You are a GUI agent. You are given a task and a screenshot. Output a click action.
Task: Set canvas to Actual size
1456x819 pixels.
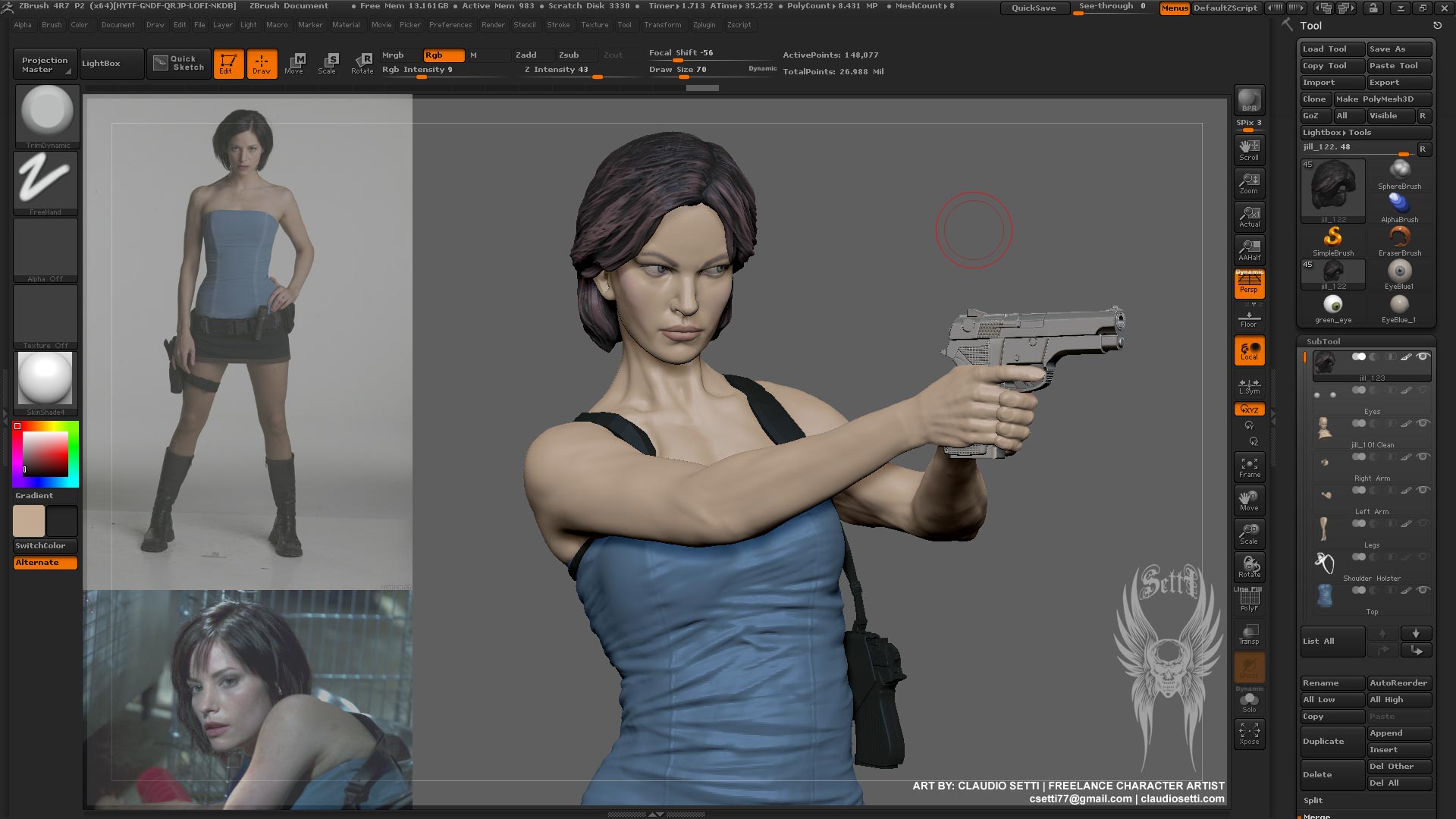click(x=1249, y=217)
